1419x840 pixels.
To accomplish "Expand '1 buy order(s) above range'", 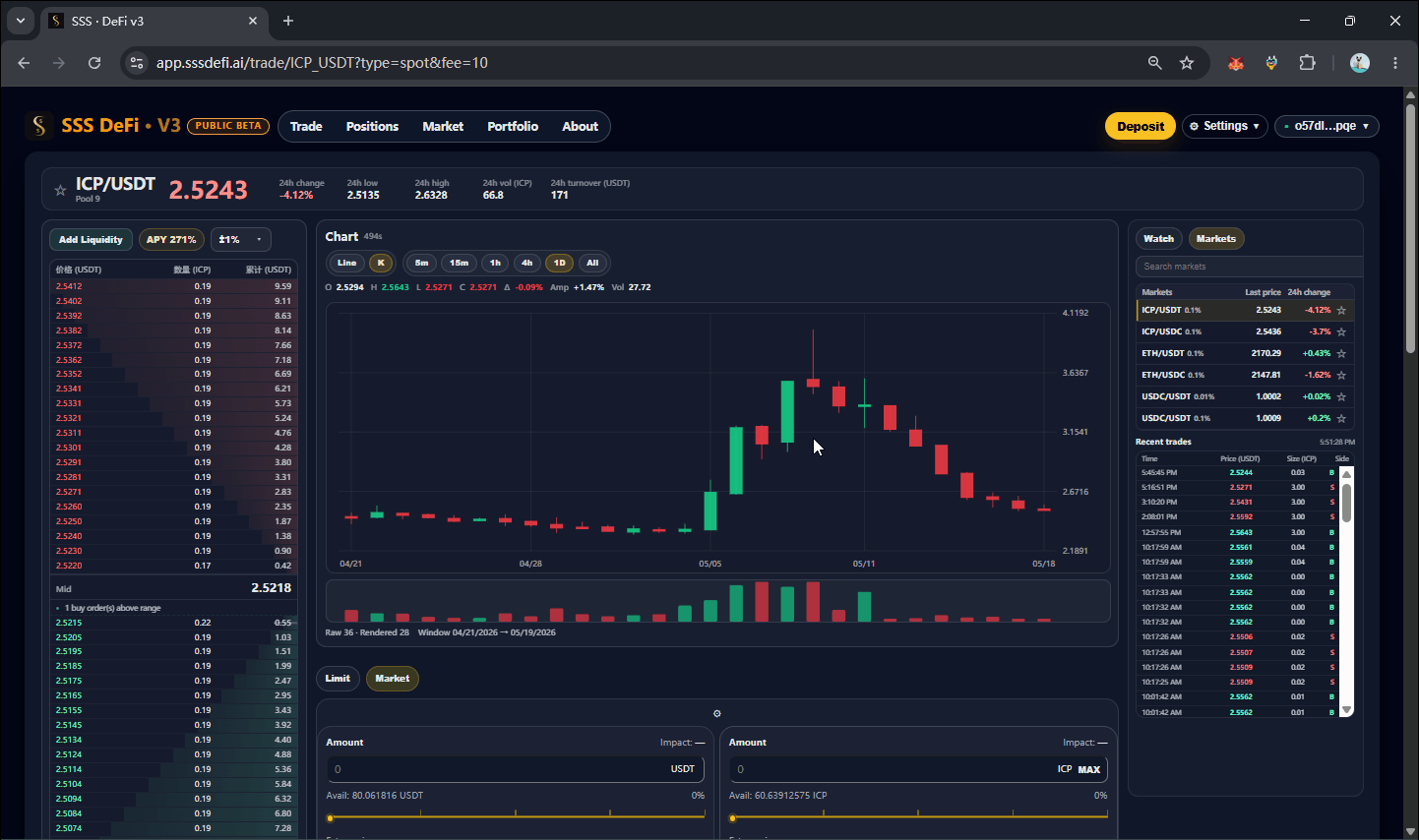I will coord(108,608).
